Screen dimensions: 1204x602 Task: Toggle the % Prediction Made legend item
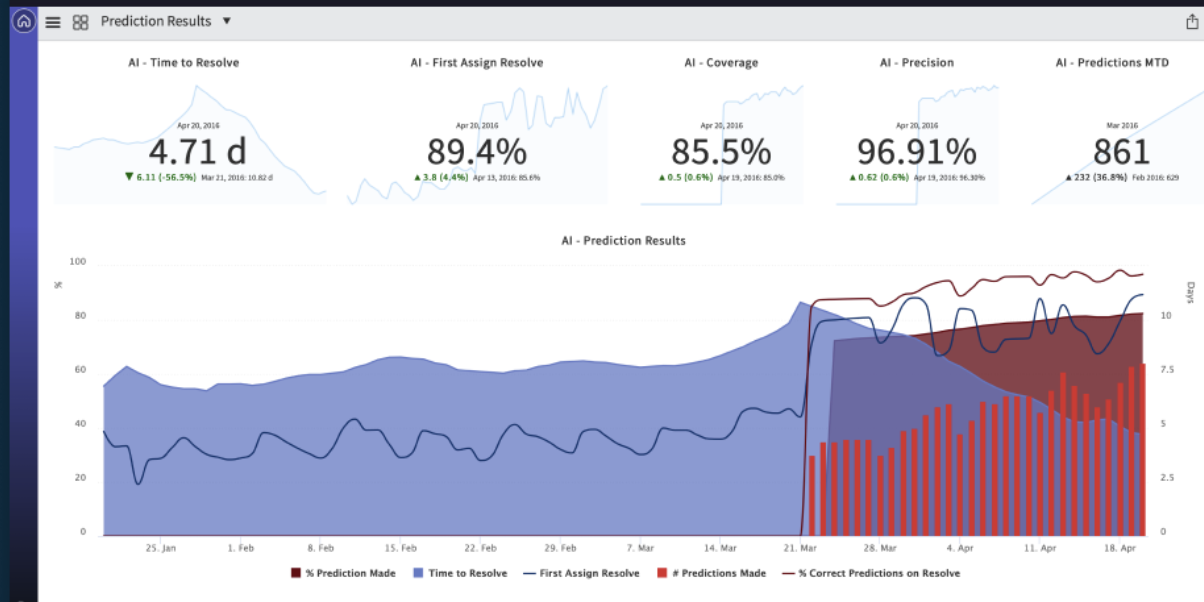click(x=343, y=573)
